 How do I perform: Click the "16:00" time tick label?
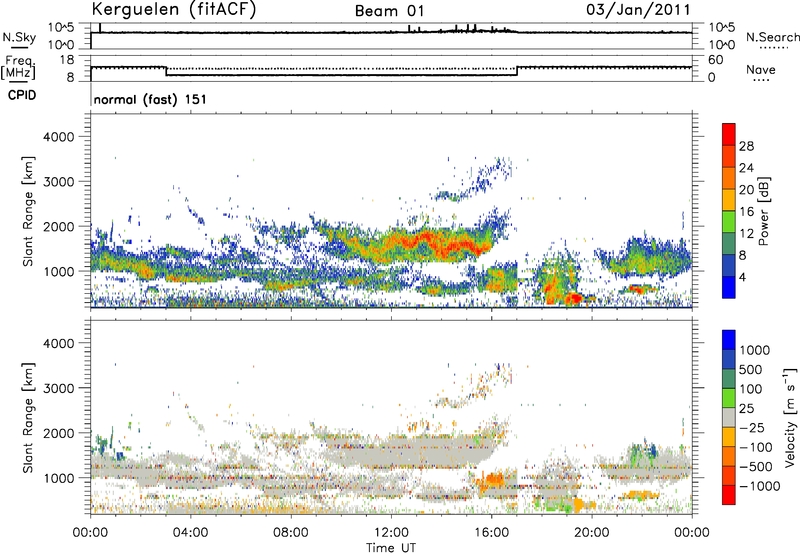(491, 533)
